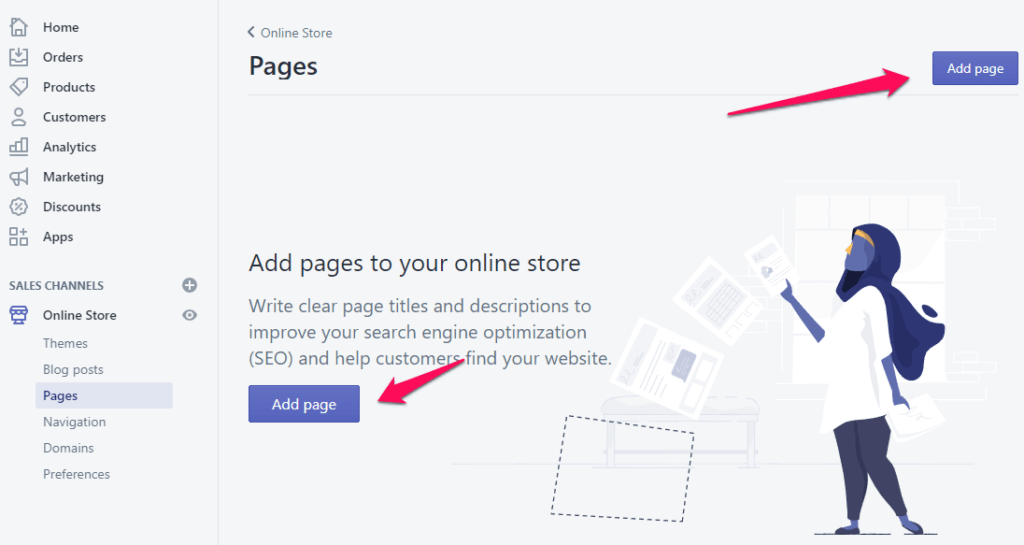Viewport: 1024px width, 545px height.
Task: Click the Products tag icon
Action: 18,87
